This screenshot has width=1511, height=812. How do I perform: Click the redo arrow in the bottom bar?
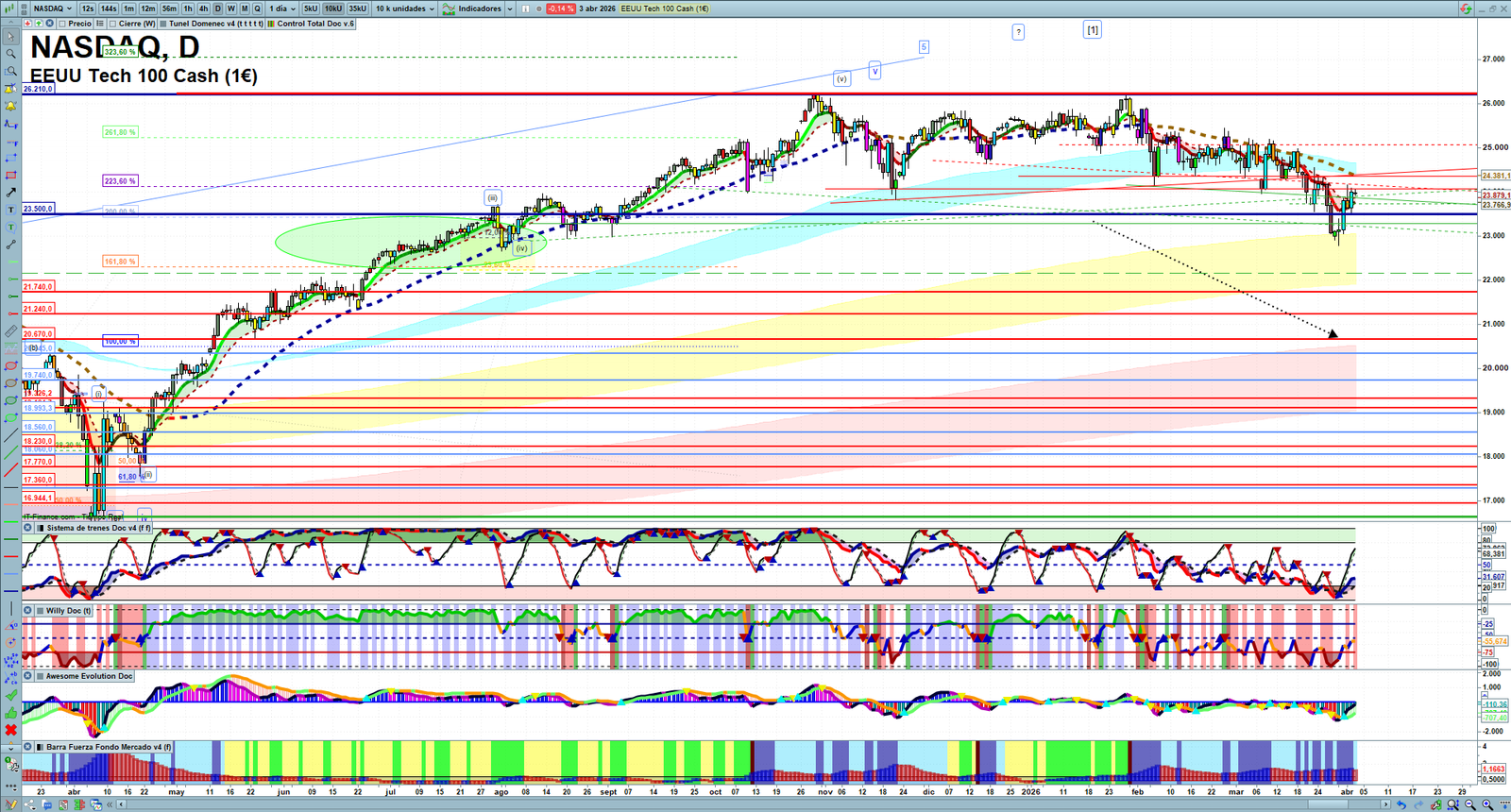(x=1418, y=804)
